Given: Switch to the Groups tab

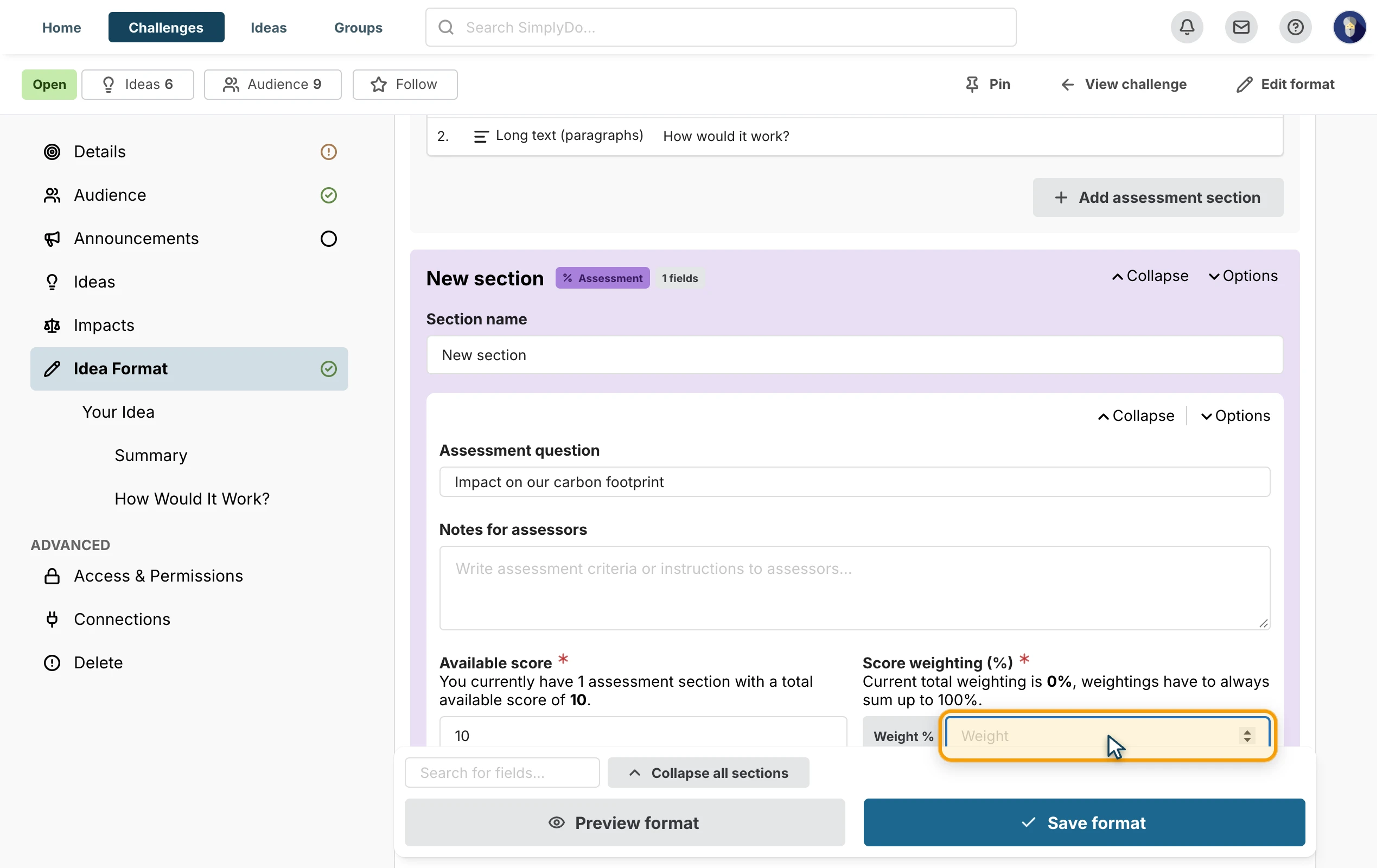Looking at the screenshot, I should [x=358, y=27].
